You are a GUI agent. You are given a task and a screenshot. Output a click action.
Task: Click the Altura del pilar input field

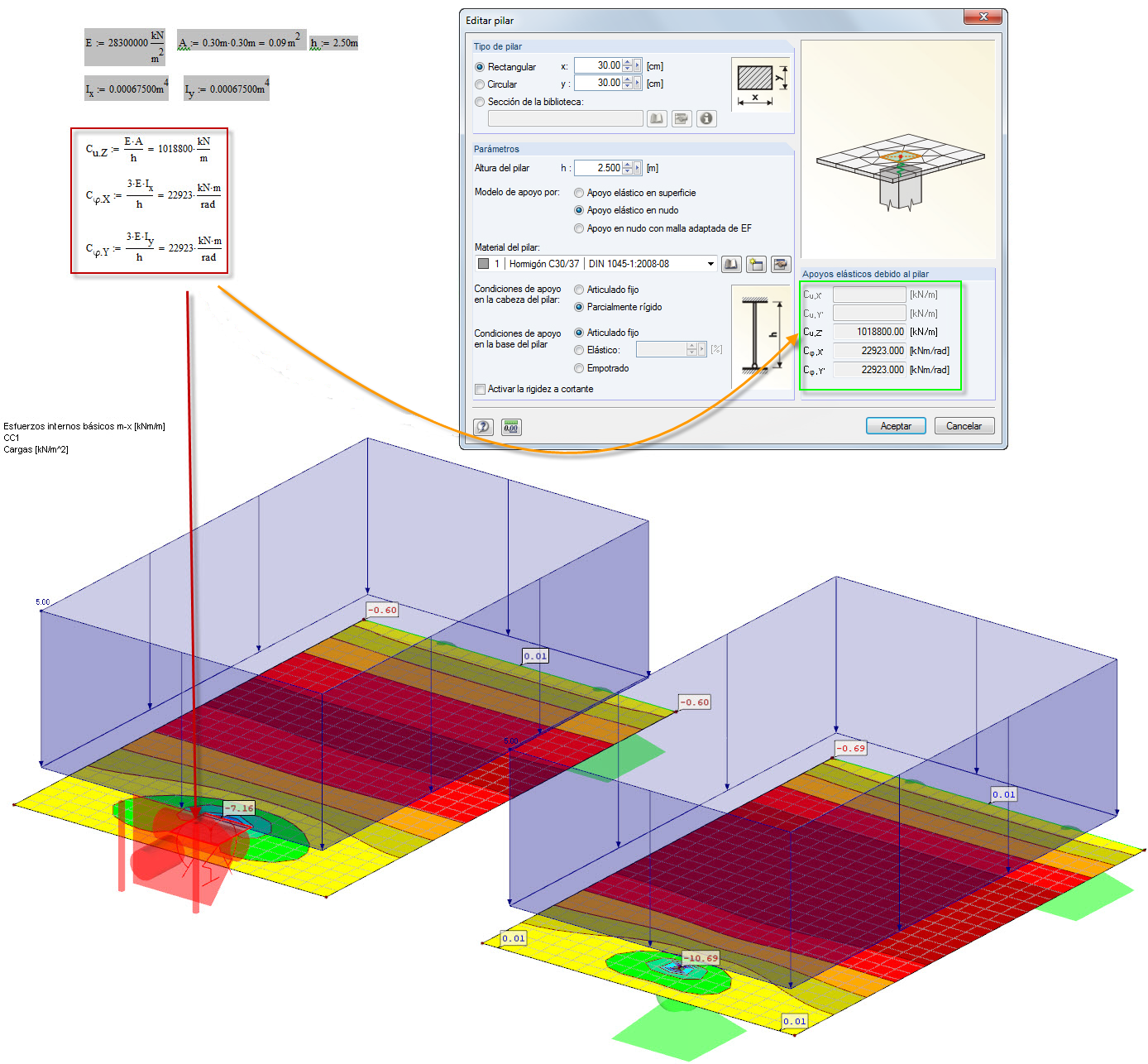click(x=598, y=168)
